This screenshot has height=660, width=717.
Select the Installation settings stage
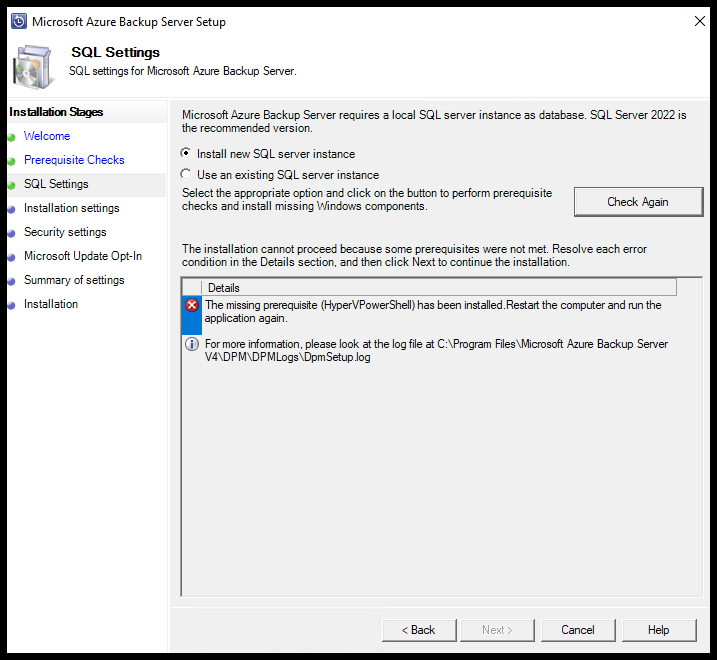[72, 208]
